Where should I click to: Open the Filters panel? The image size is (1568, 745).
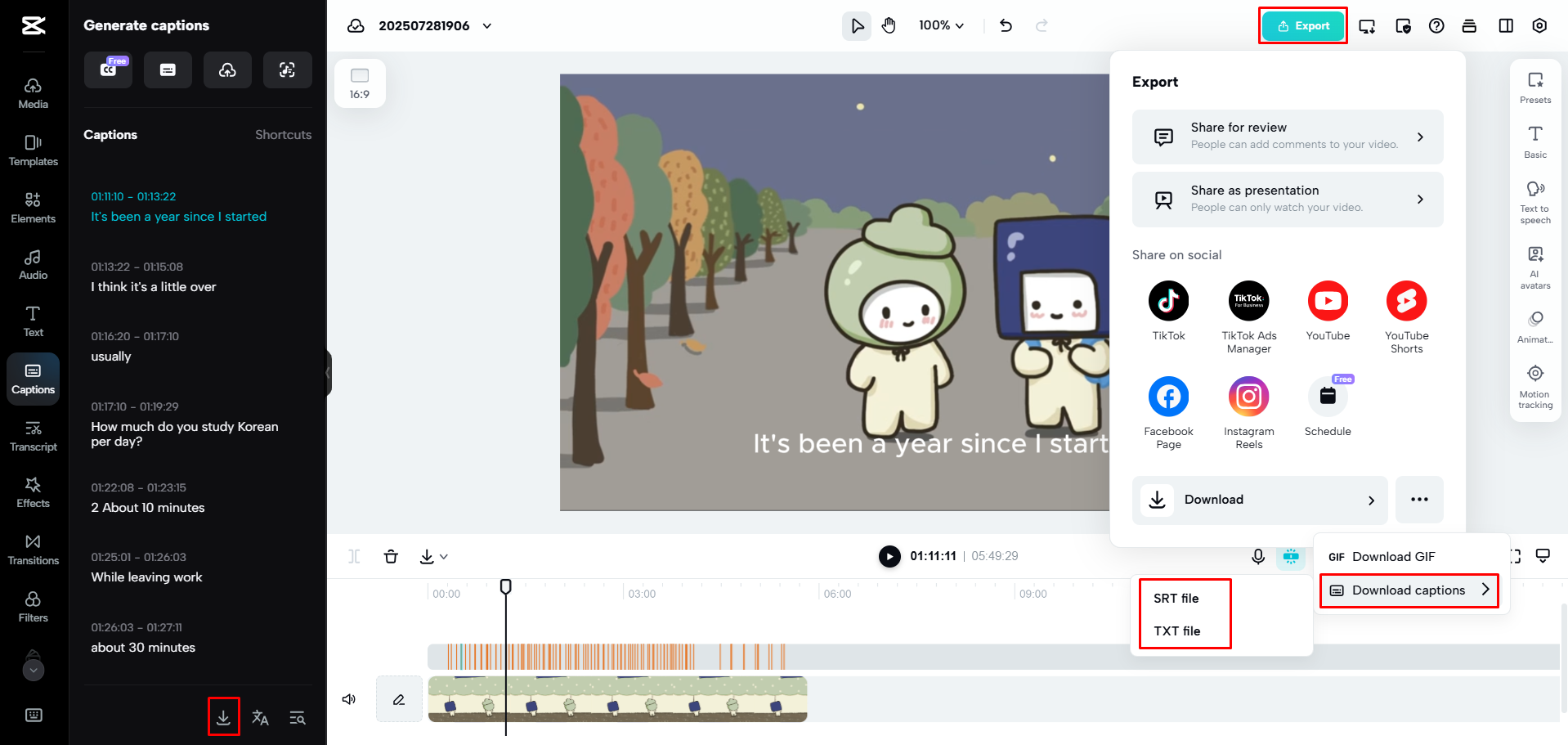[33, 607]
